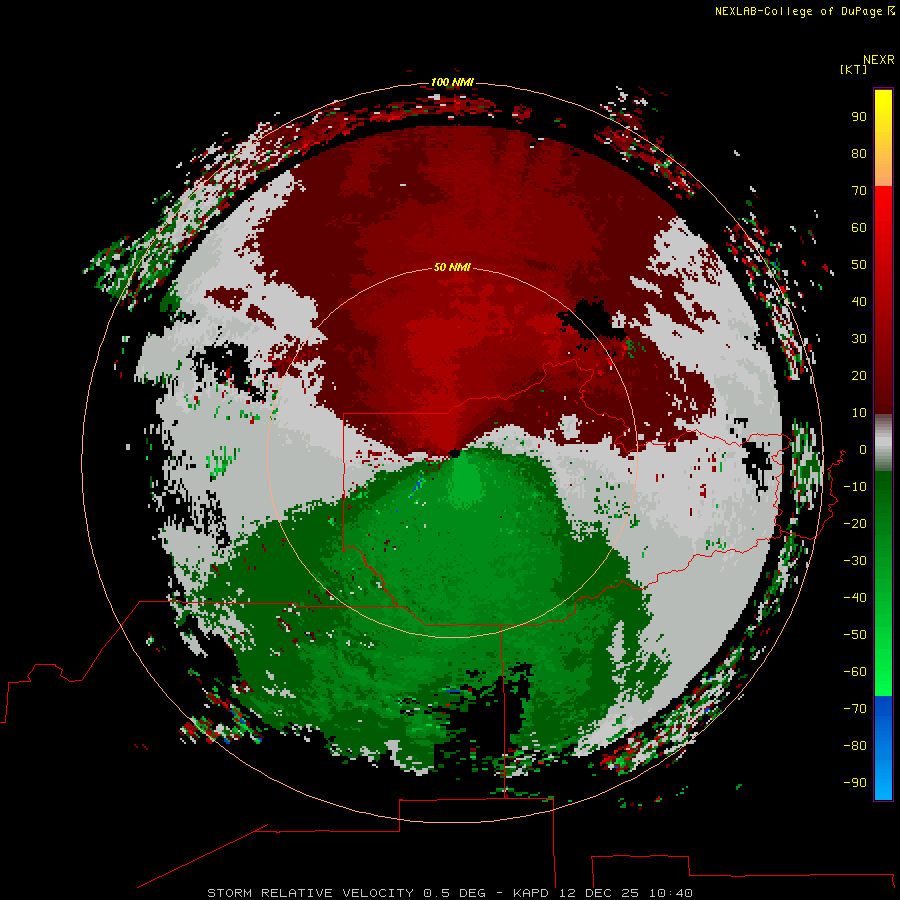The width and height of the screenshot is (900, 900).
Task: Click the KAPD radar site at the radar center
Action: click(x=455, y=453)
